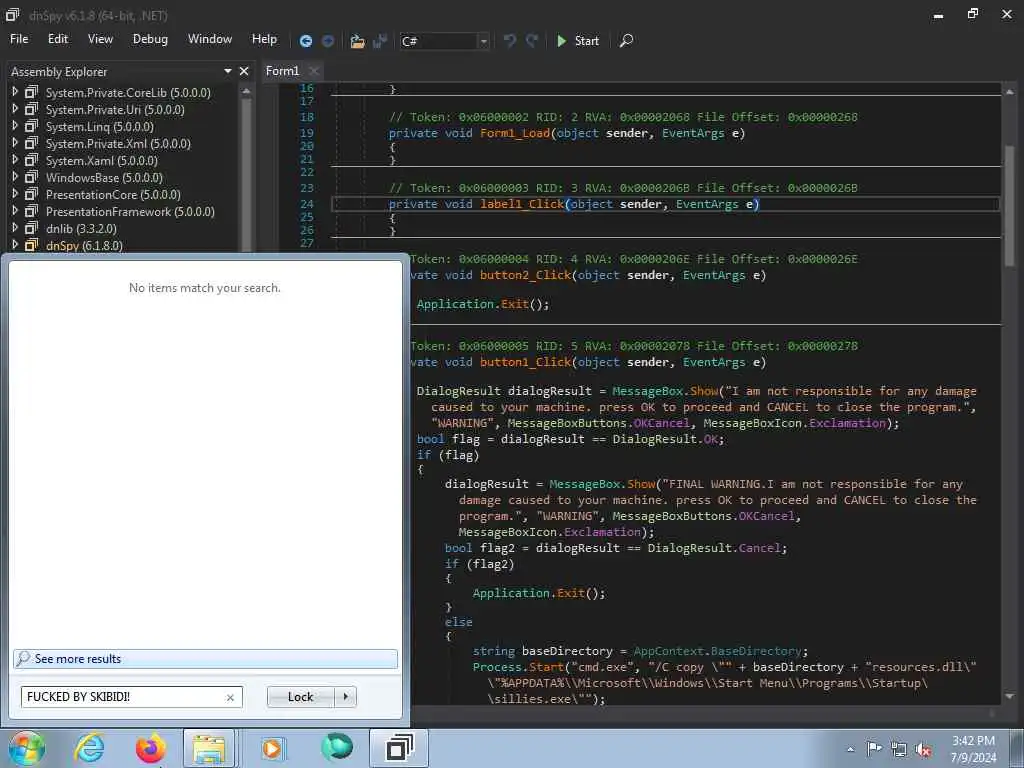This screenshot has width=1024, height=768.
Task: Open the Search magnifier tool
Action: click(626, 40)
